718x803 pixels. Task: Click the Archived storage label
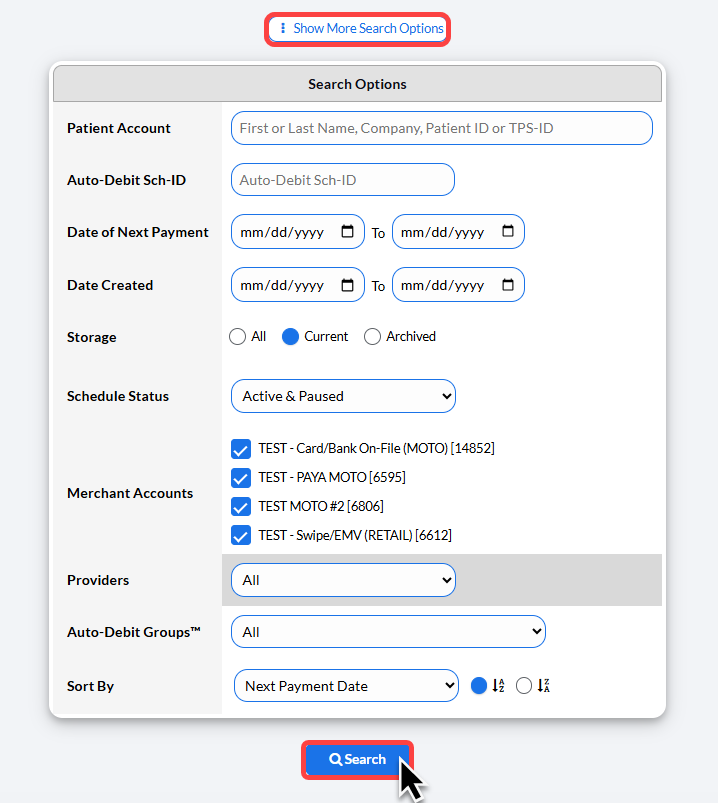click(411, 336)
